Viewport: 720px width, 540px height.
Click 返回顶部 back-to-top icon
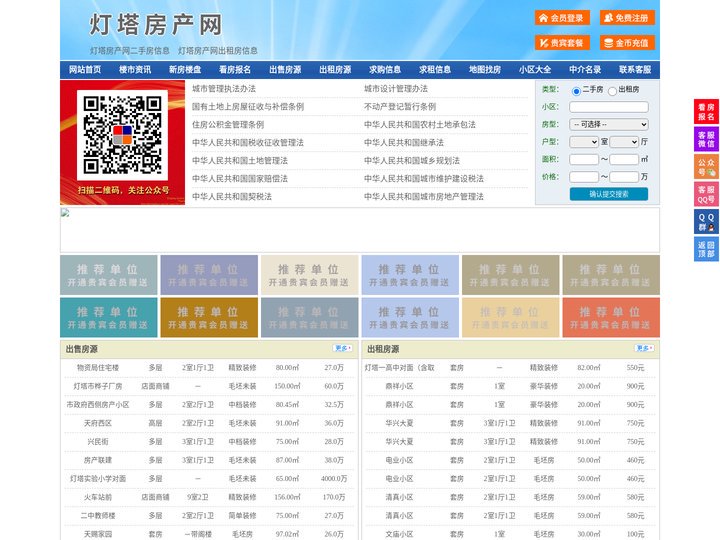pyautogui.click(x=706, y=249)
